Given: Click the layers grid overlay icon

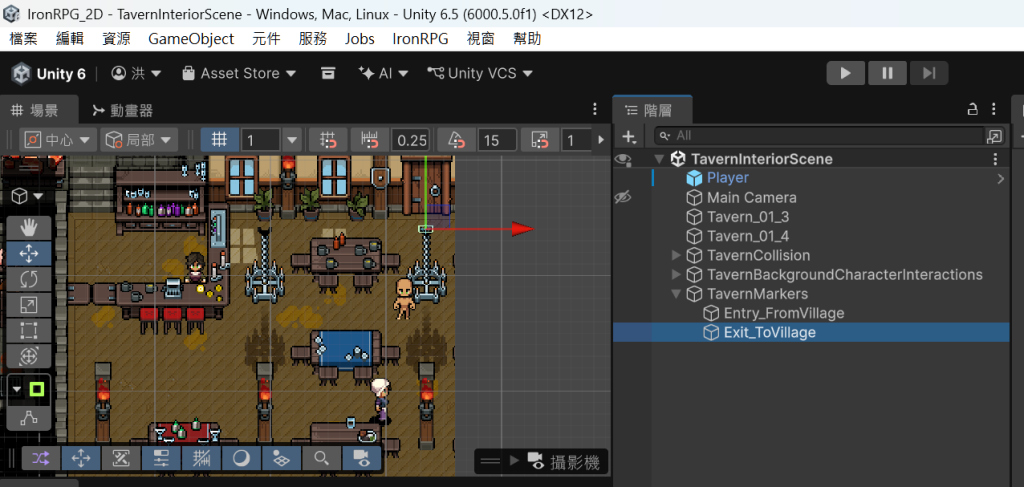Looking at the screenshot, I should pos(281,458).
